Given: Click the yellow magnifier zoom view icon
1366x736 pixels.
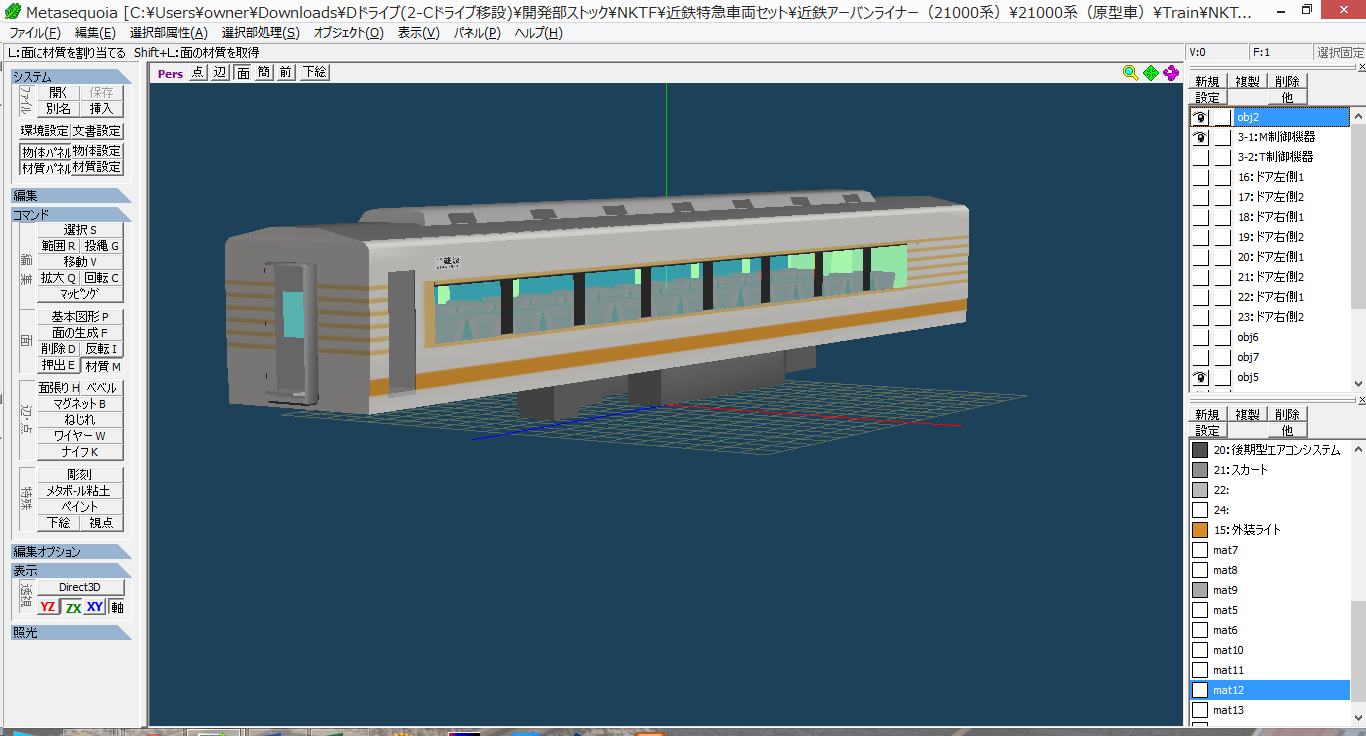Looking at the screenshot, I should coord(1130,72).
